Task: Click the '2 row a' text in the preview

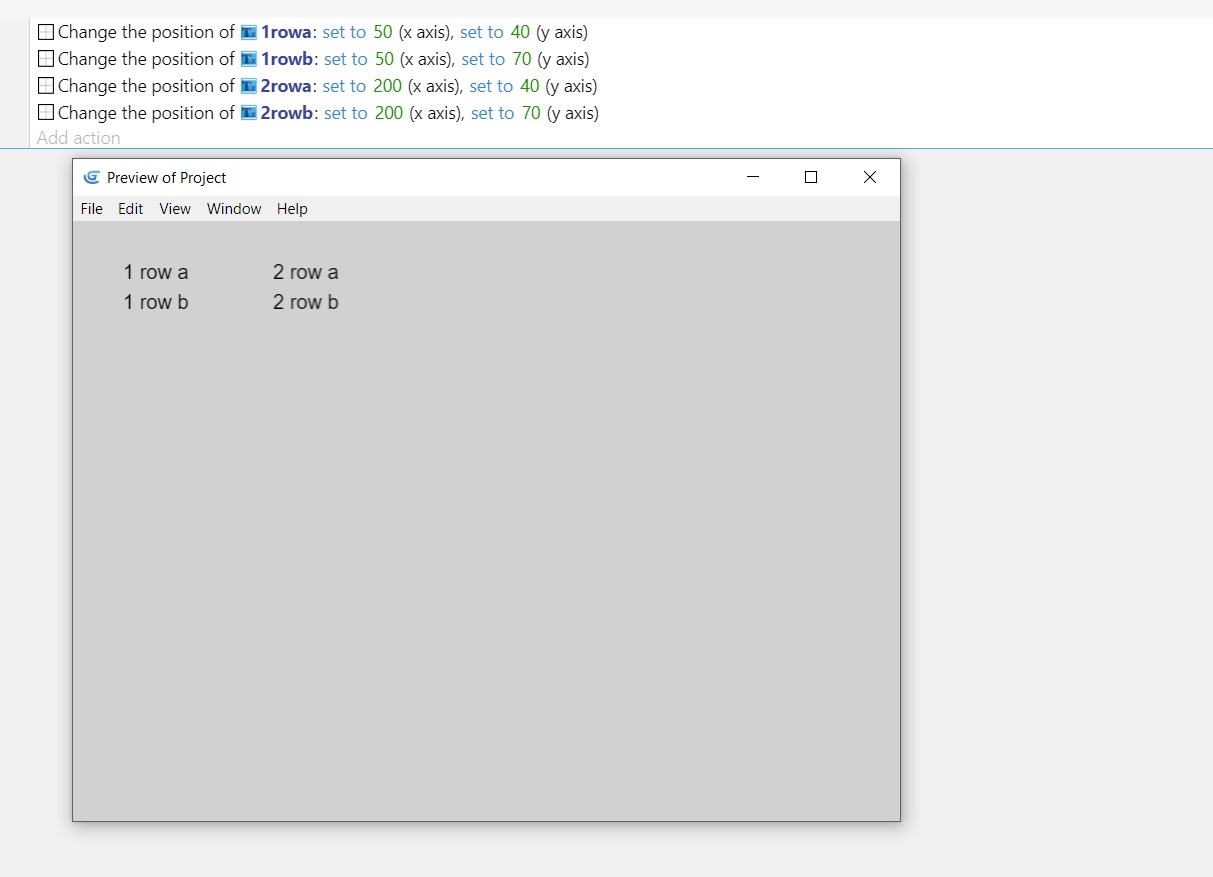Action: [306, 272]
